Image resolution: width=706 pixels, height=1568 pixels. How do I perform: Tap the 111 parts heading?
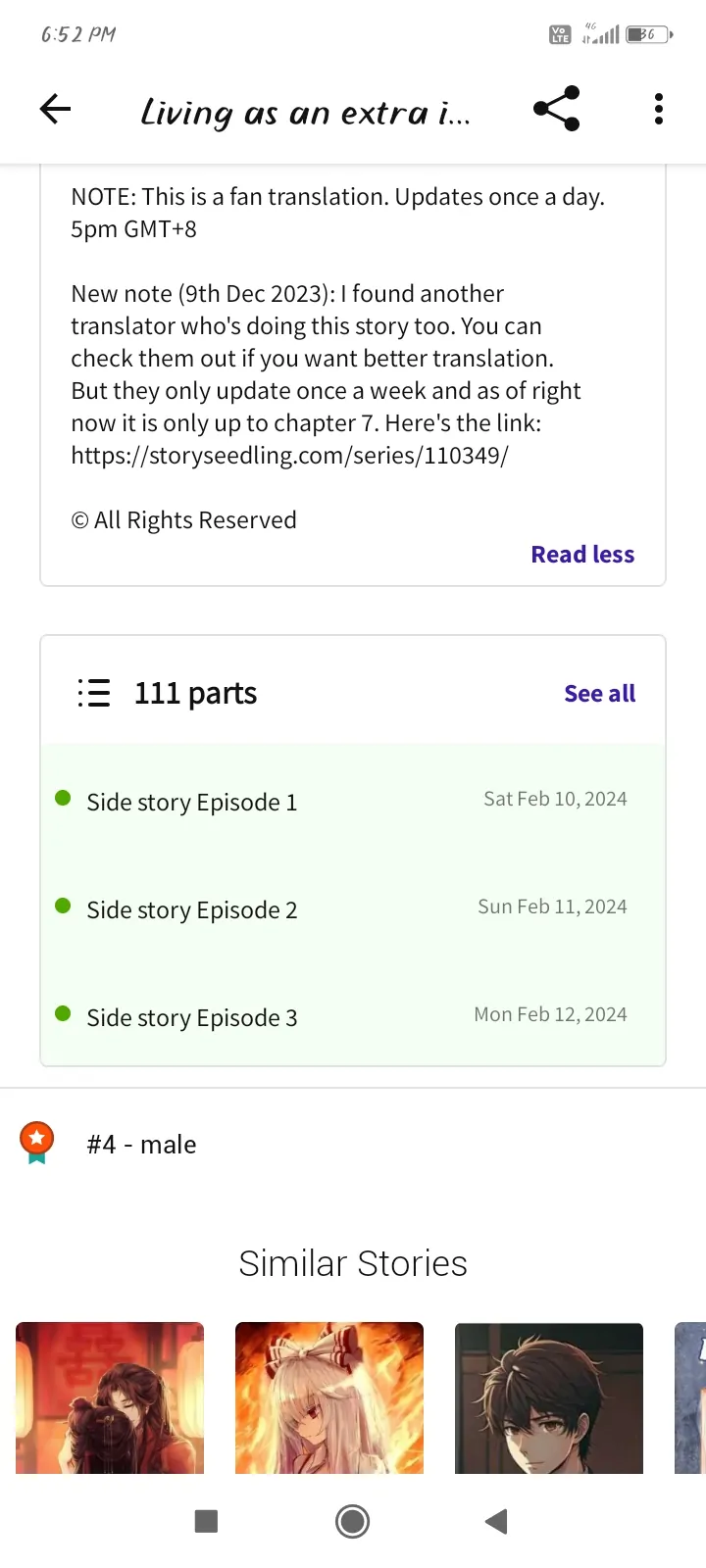(195, 694)
